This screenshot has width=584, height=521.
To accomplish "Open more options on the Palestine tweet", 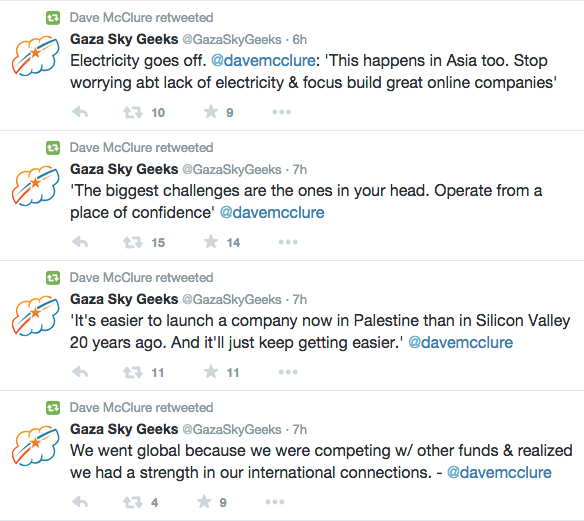I will 288,372.
